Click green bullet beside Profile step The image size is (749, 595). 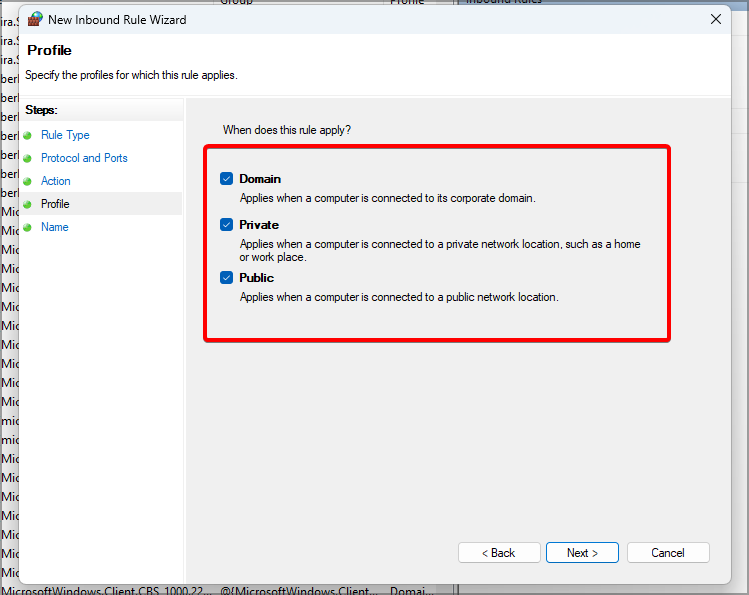[x=28, y=204]
